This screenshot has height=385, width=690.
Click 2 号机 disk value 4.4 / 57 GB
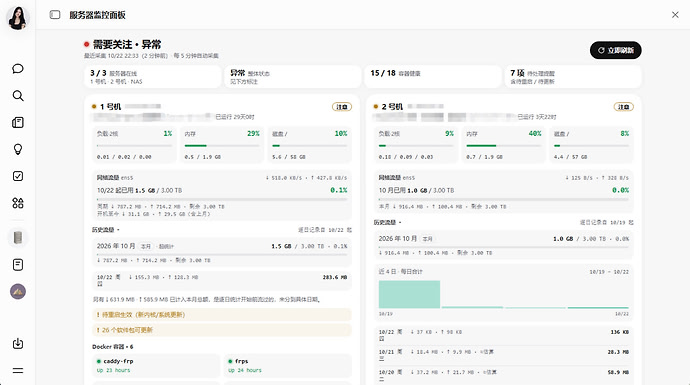coord(570,157)
